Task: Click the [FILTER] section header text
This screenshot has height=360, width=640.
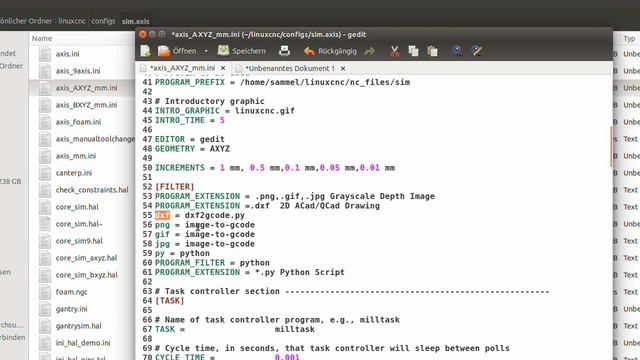Action: [174, 187]
